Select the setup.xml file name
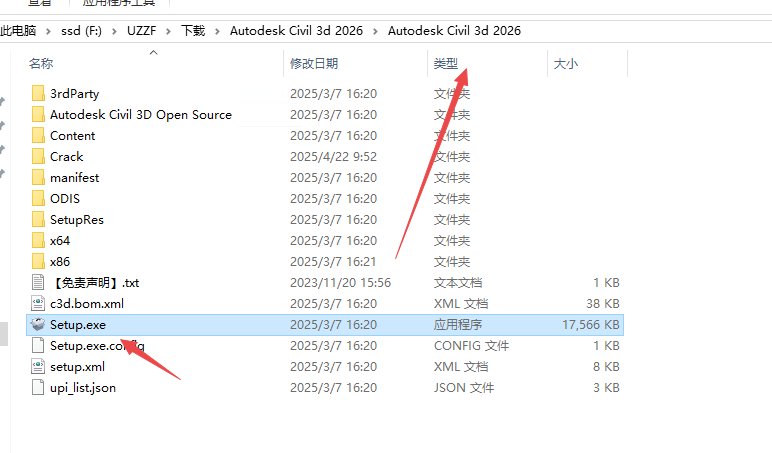 (x=77, y=367)
